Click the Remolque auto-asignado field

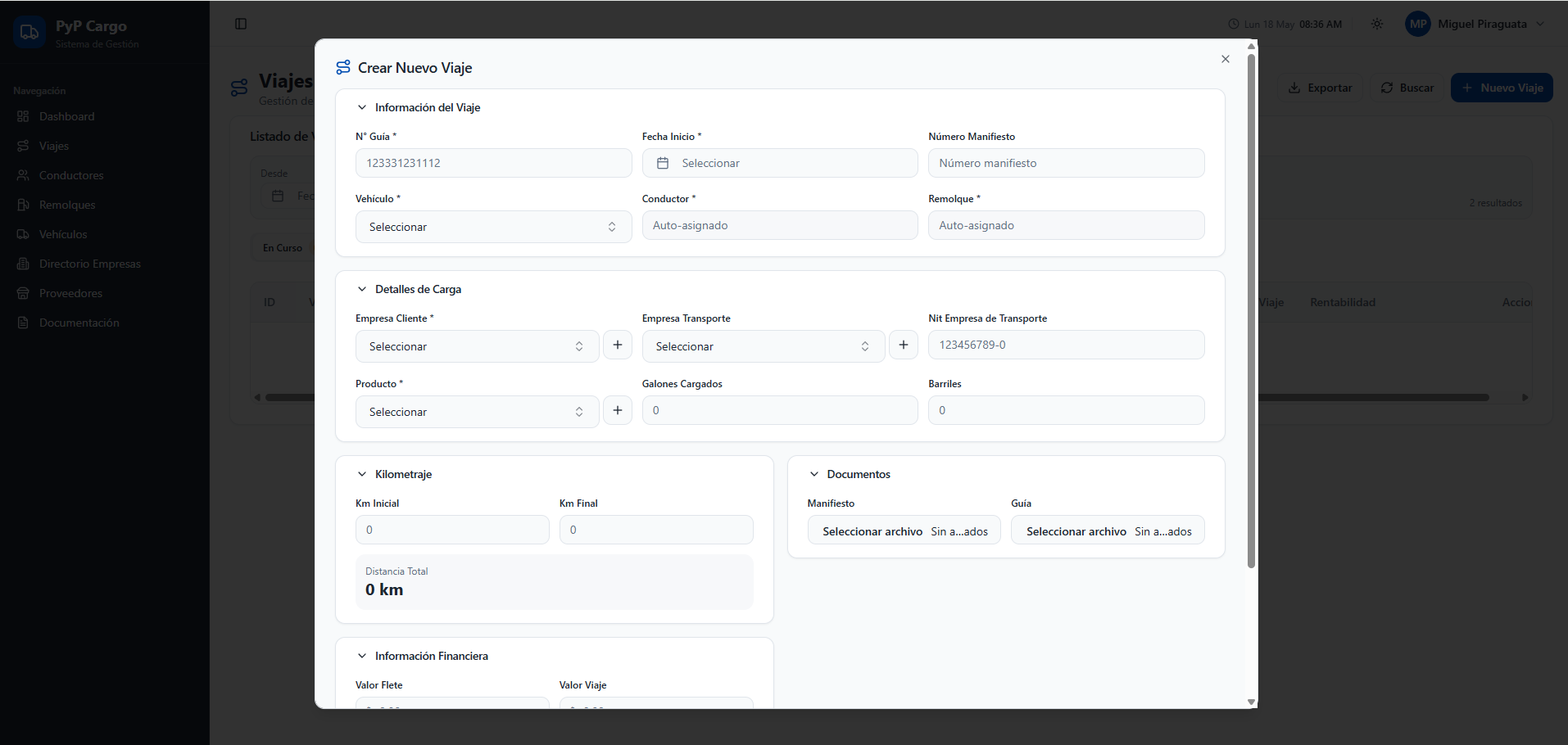click(1066, 225)
